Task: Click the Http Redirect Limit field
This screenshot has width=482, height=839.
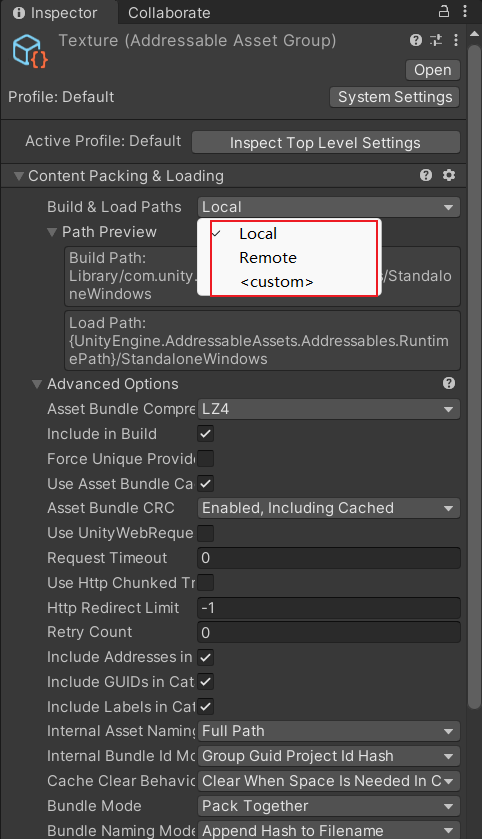Action: click(x=328, y=608)
